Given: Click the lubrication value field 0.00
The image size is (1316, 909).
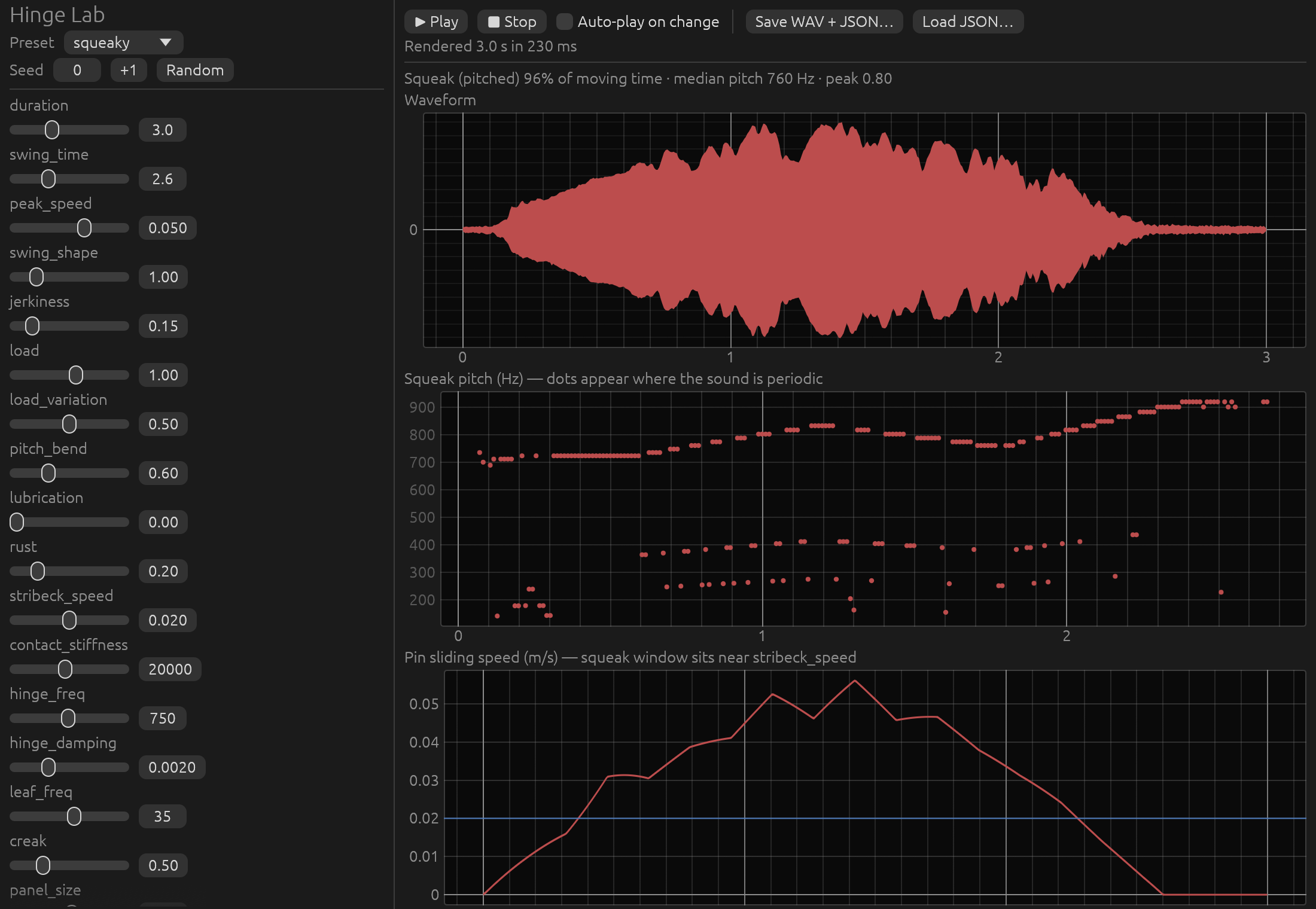Looking at the screenshot, I should pyautogui.click(x=163, y=522).
